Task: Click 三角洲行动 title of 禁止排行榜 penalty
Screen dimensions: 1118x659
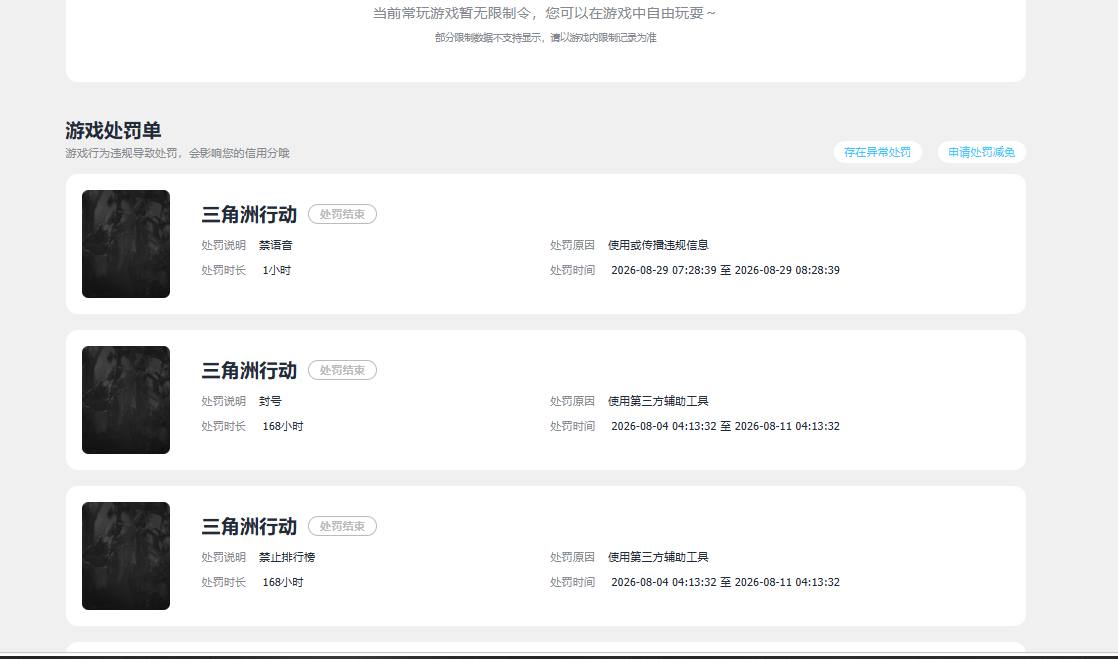Action: pos(249,526)
